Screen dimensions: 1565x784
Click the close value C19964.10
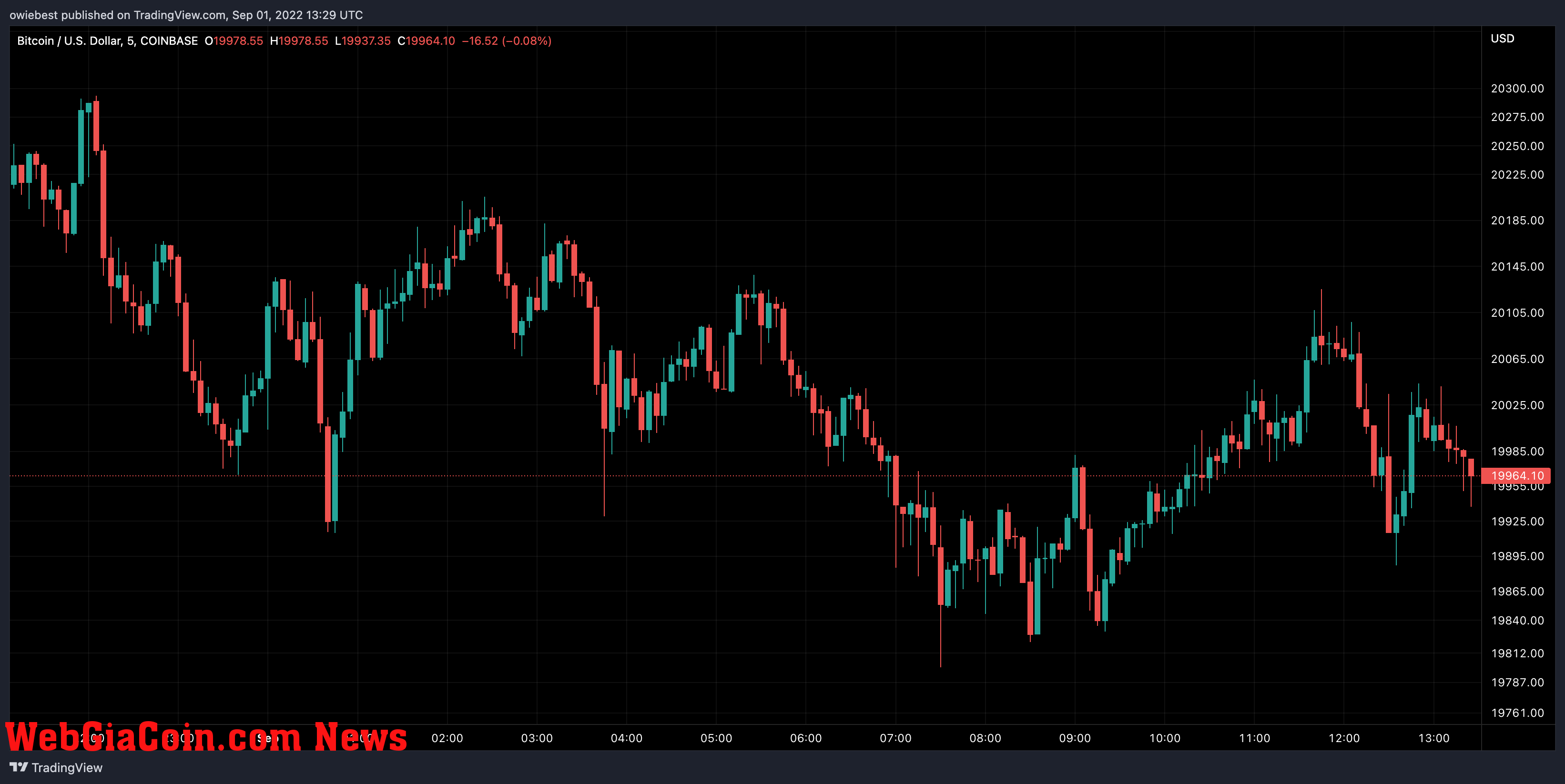[x=426, y=40]
